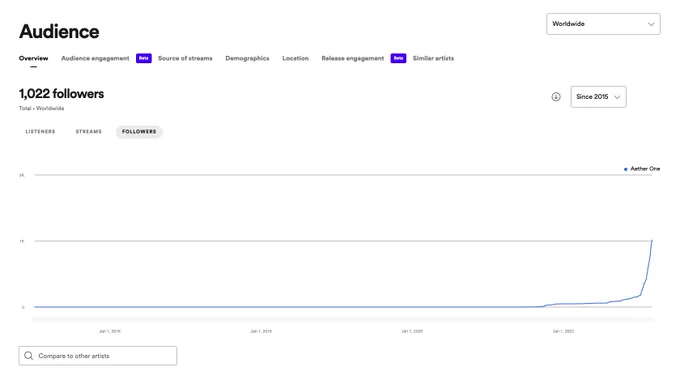Click the Beta badge beside Audience engagement
The width and height of the screenshot is (680, 380).
[x=144, y=58]
